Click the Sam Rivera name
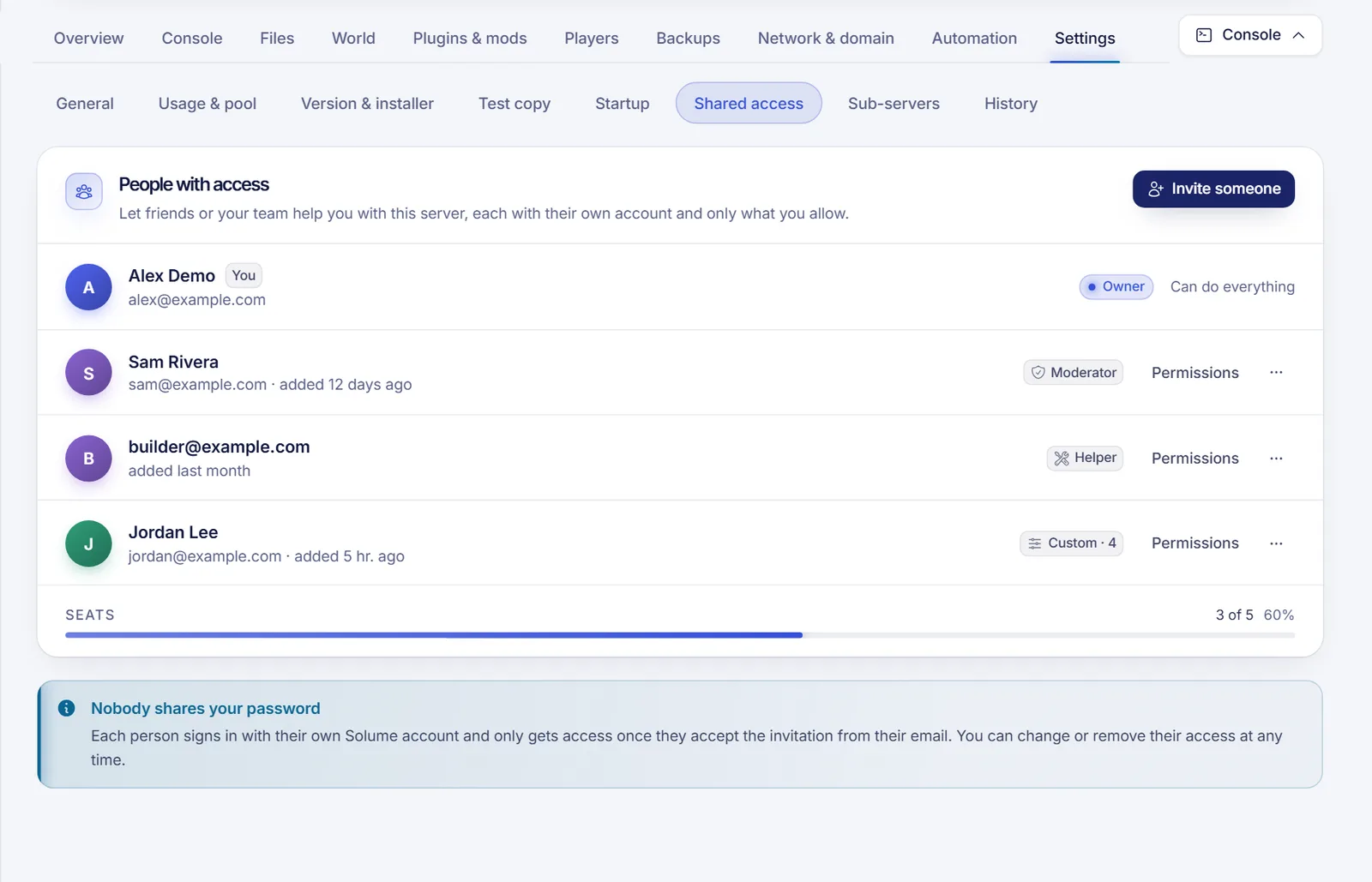Viewport: 1372px width, 882px height. [173, 362]
